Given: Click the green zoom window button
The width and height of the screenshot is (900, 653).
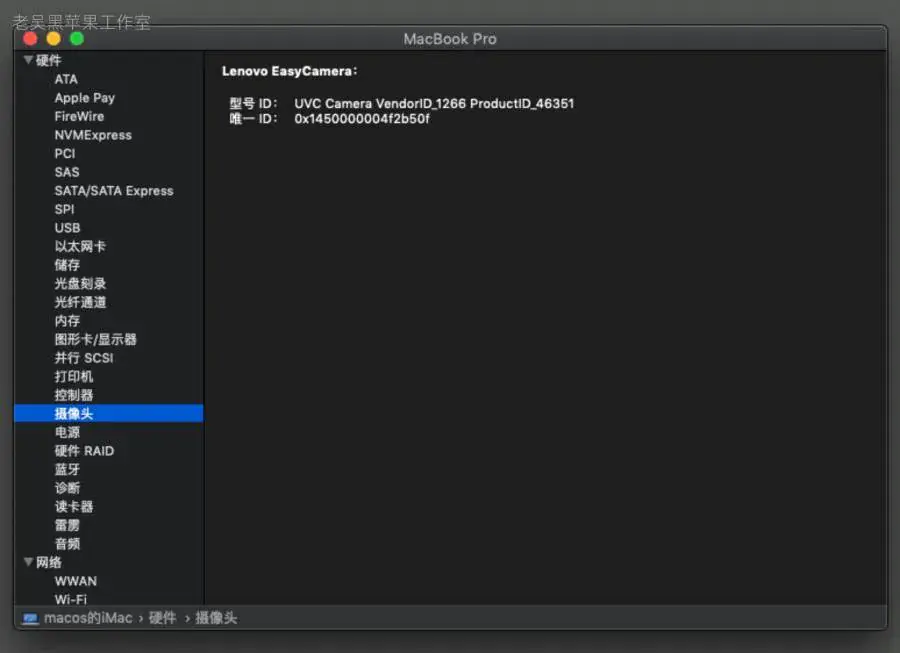Looking at the screenshot, I should click(77, 38).
